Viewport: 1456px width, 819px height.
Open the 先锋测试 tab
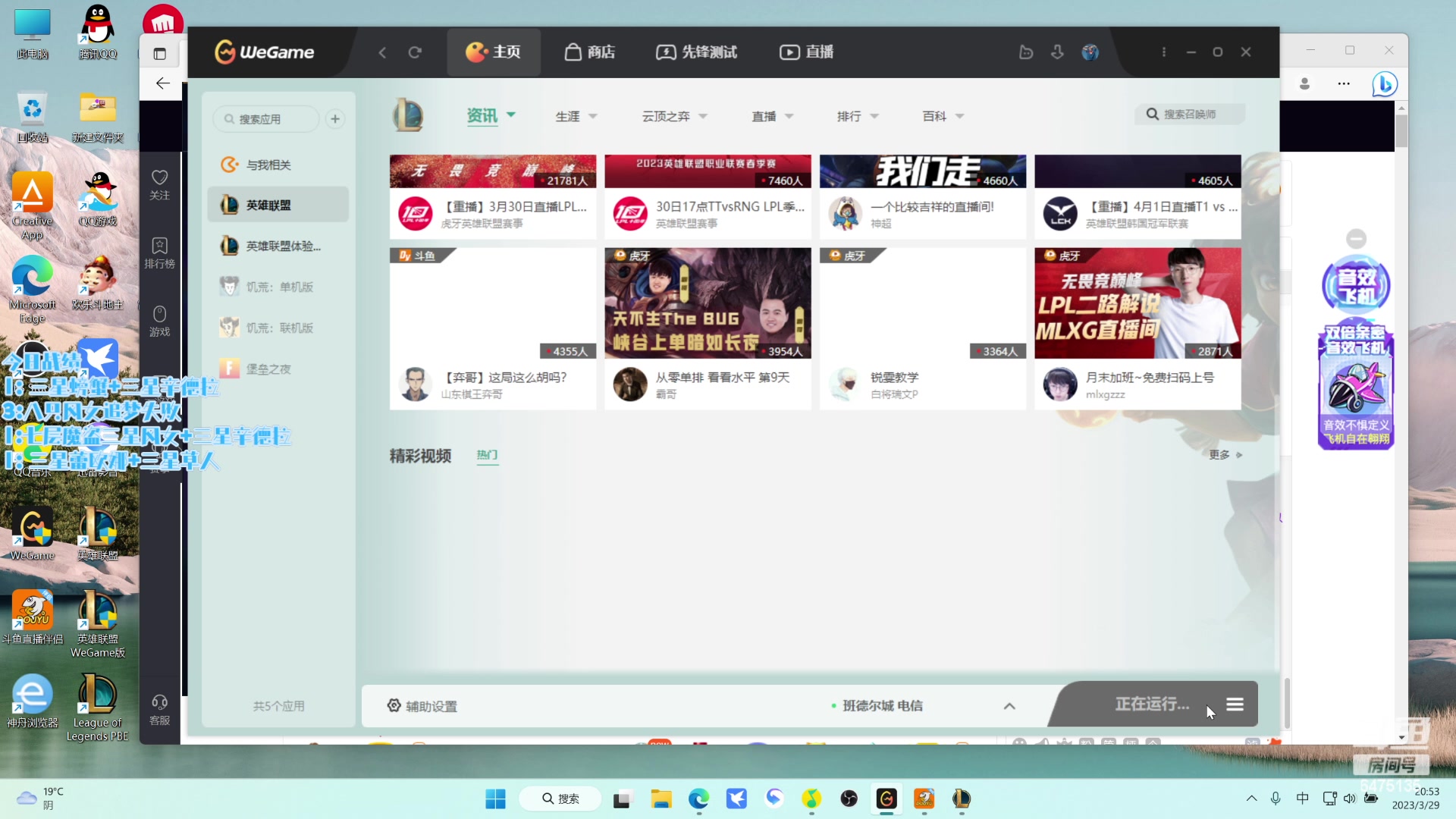[696, 52]
